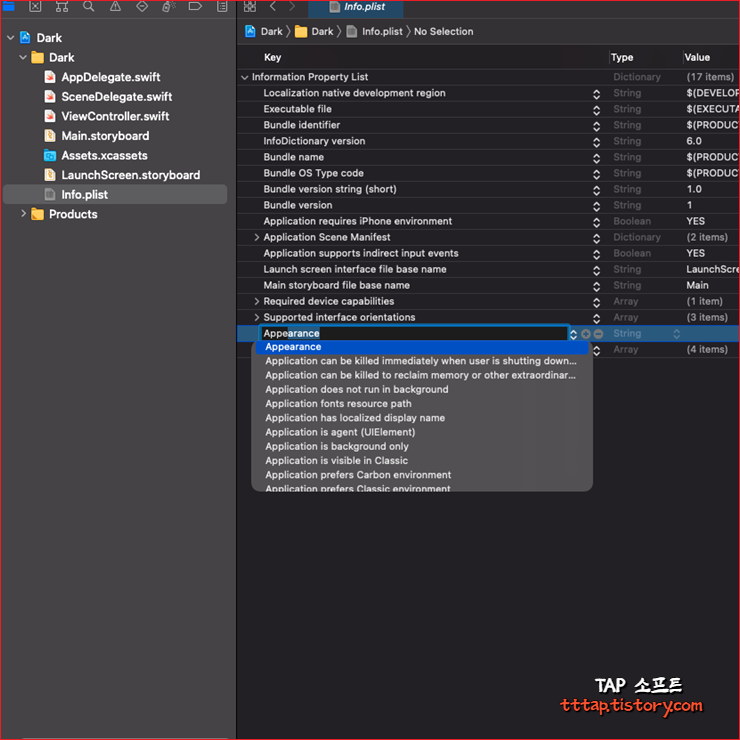The image size is (740, 740).
Task: Open ViewController.swift in the navigator
Action: point(115,116)
